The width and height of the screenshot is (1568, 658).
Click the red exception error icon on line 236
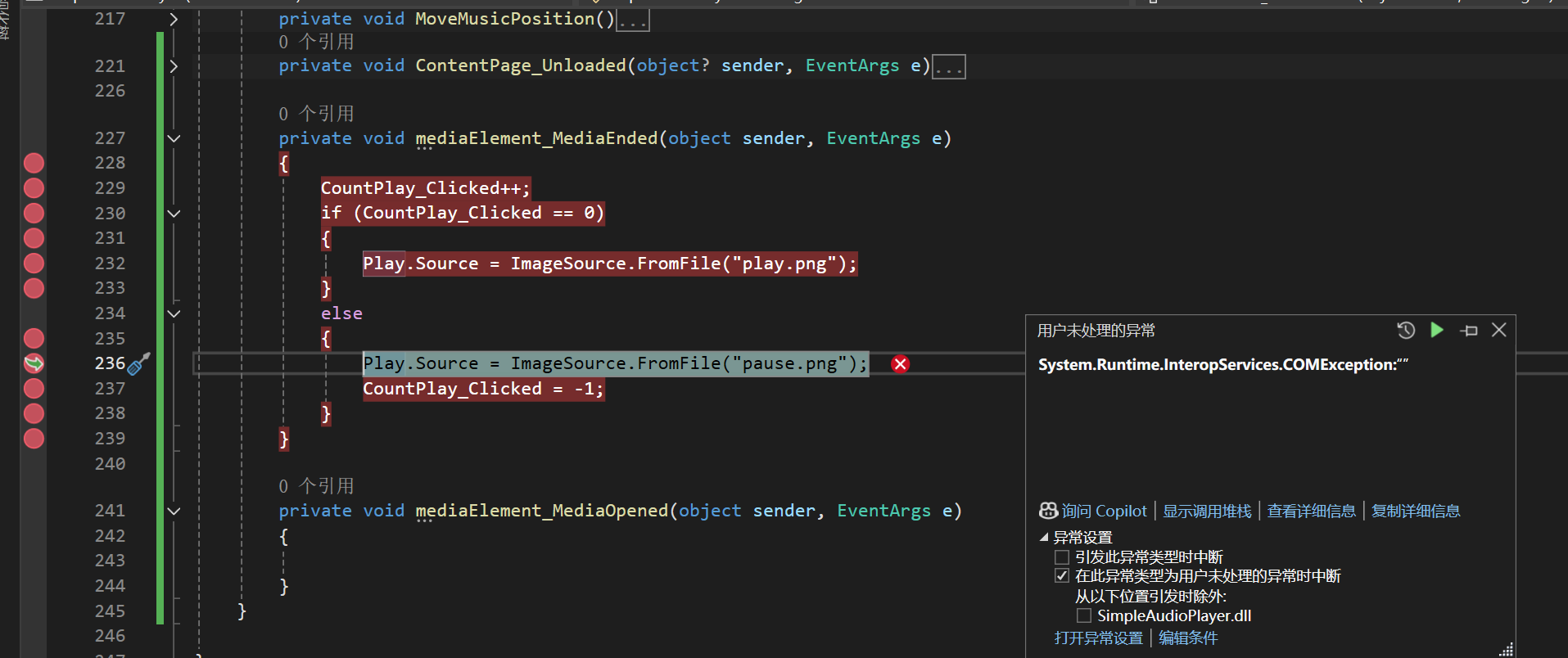(x=900, y=364)
